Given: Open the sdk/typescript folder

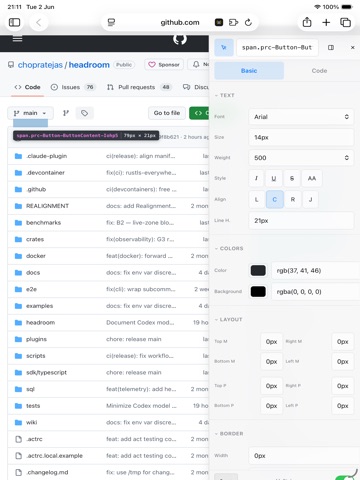Looking at the screenshot, I should [46, 372].
